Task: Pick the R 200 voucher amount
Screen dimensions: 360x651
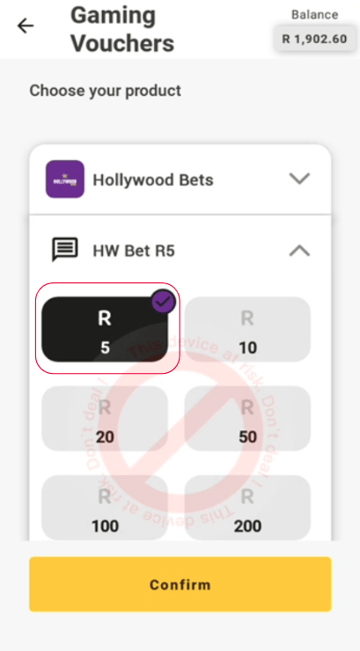Action: click(247, 507)
